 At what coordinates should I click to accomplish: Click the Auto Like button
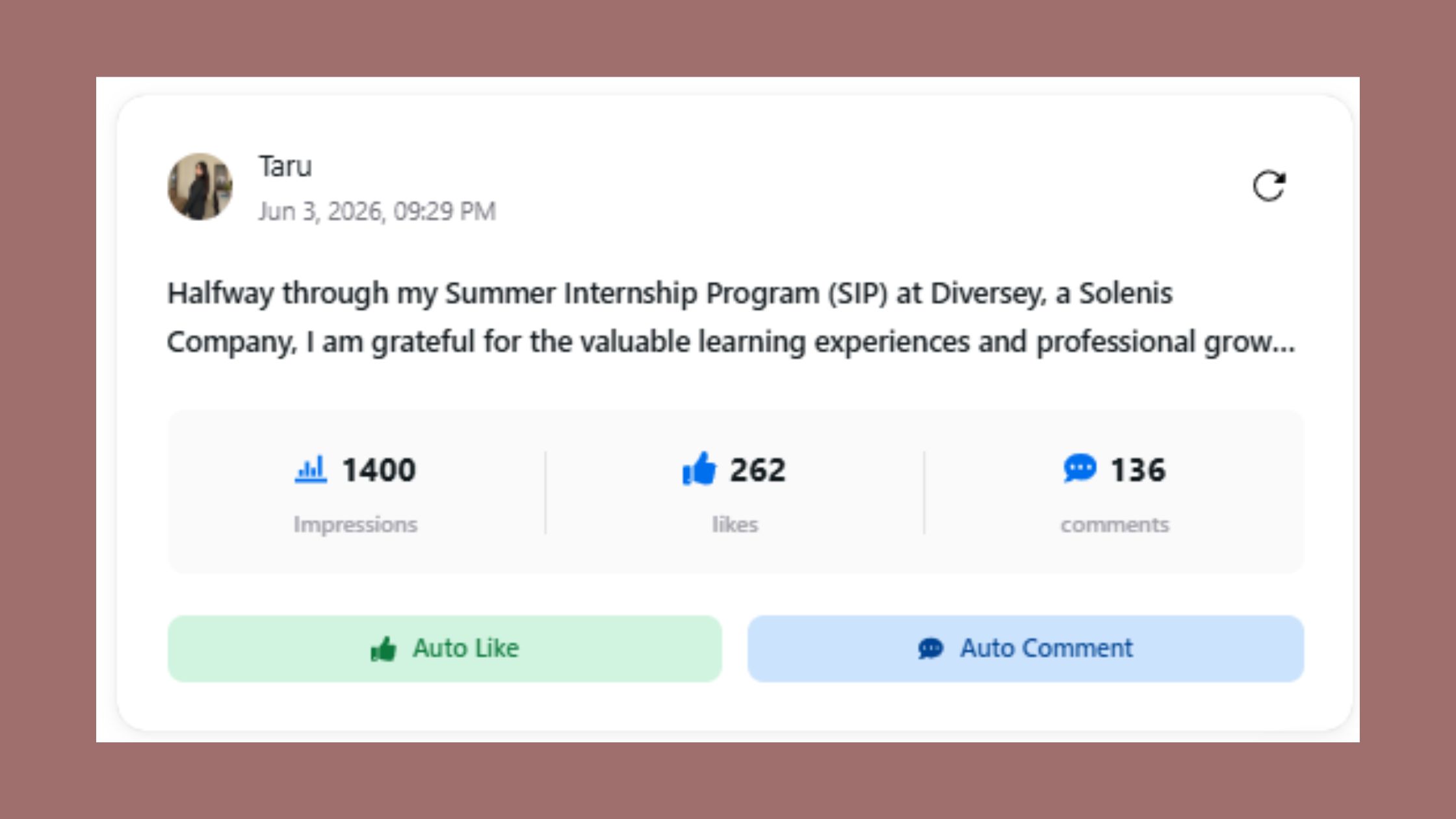click(445, 649)
